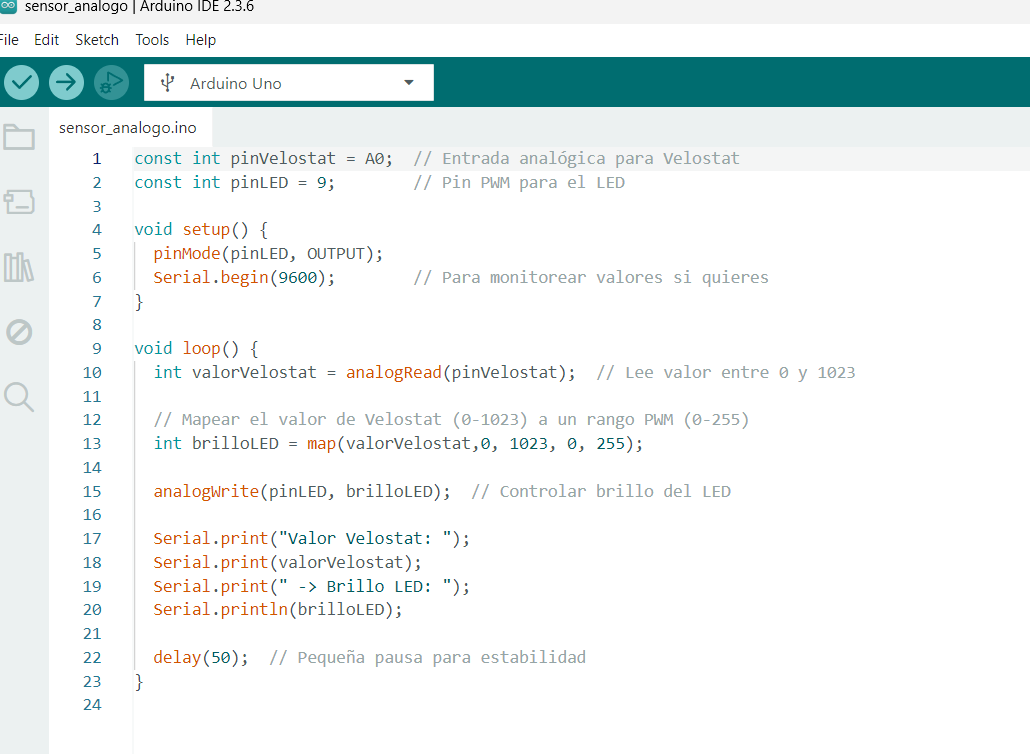1030x754 pixels.
Task: Click the delay(50) line in editor
Action: pos(200,657)
